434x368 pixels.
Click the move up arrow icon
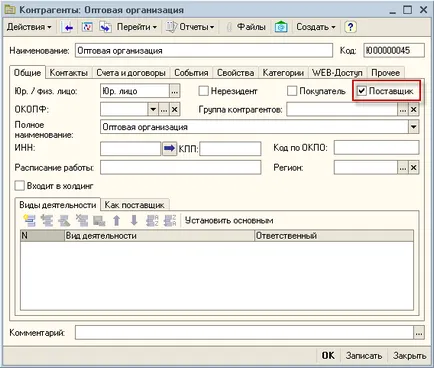point(116,221)
